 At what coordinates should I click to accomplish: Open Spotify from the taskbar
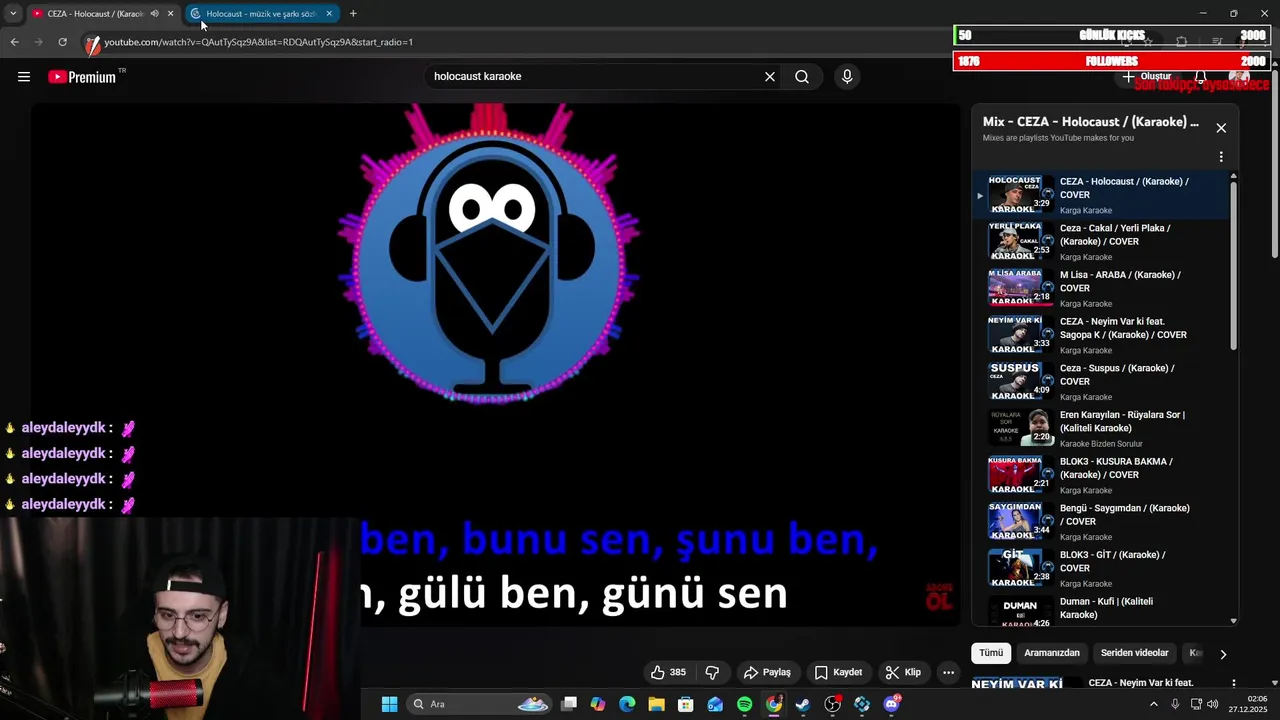tap(744, 704)
